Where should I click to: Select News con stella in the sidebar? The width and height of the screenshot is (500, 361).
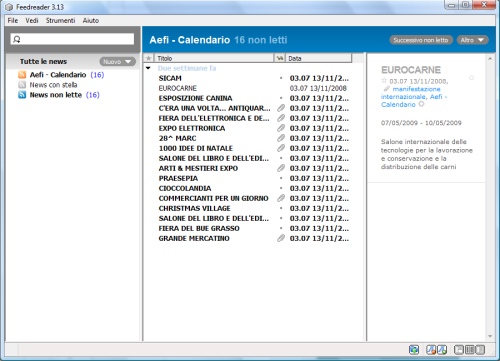pyautogui.click(x=53, y=85)
